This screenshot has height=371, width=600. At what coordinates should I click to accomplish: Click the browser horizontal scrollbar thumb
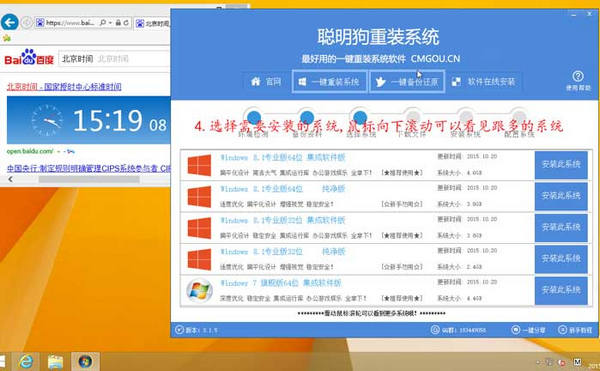(89, 179)
